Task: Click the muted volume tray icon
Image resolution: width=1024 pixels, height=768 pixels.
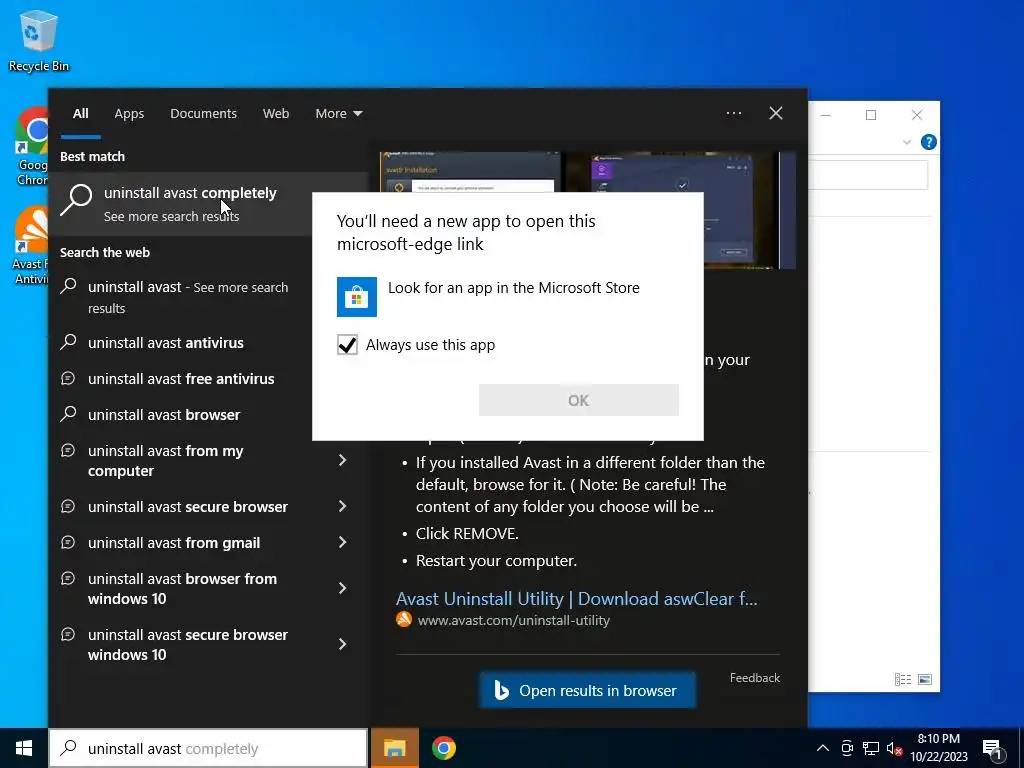Action: (x=893, y=748)
